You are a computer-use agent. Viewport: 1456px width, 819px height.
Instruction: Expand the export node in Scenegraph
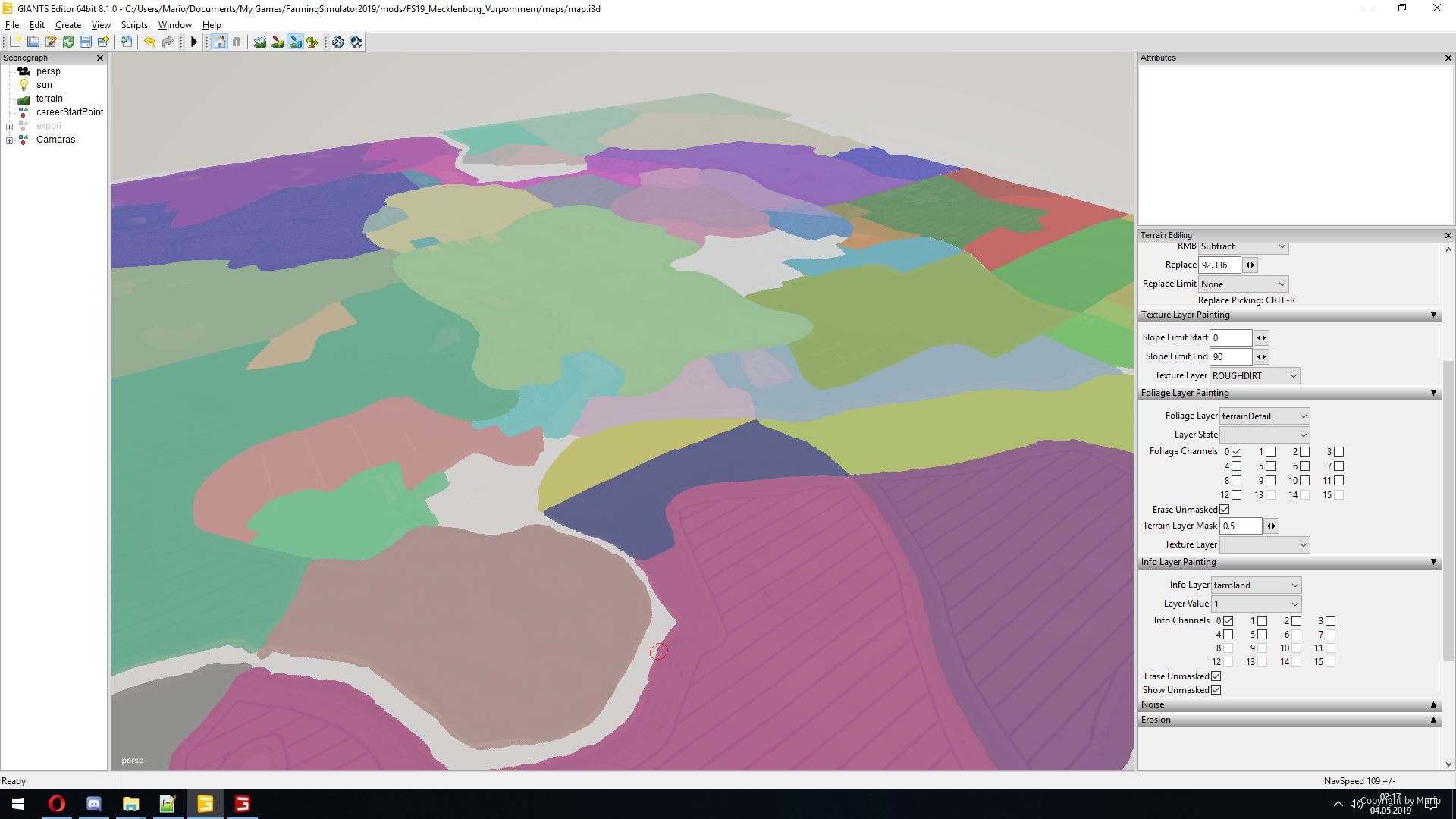point(9,127)
